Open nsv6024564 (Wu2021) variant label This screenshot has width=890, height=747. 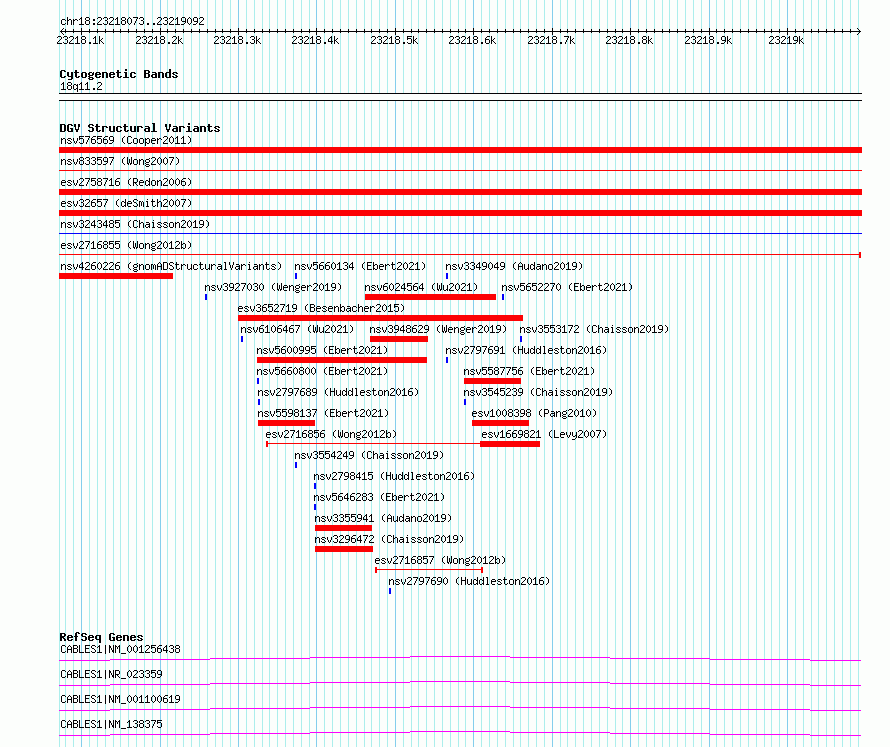tap(421, 287)
